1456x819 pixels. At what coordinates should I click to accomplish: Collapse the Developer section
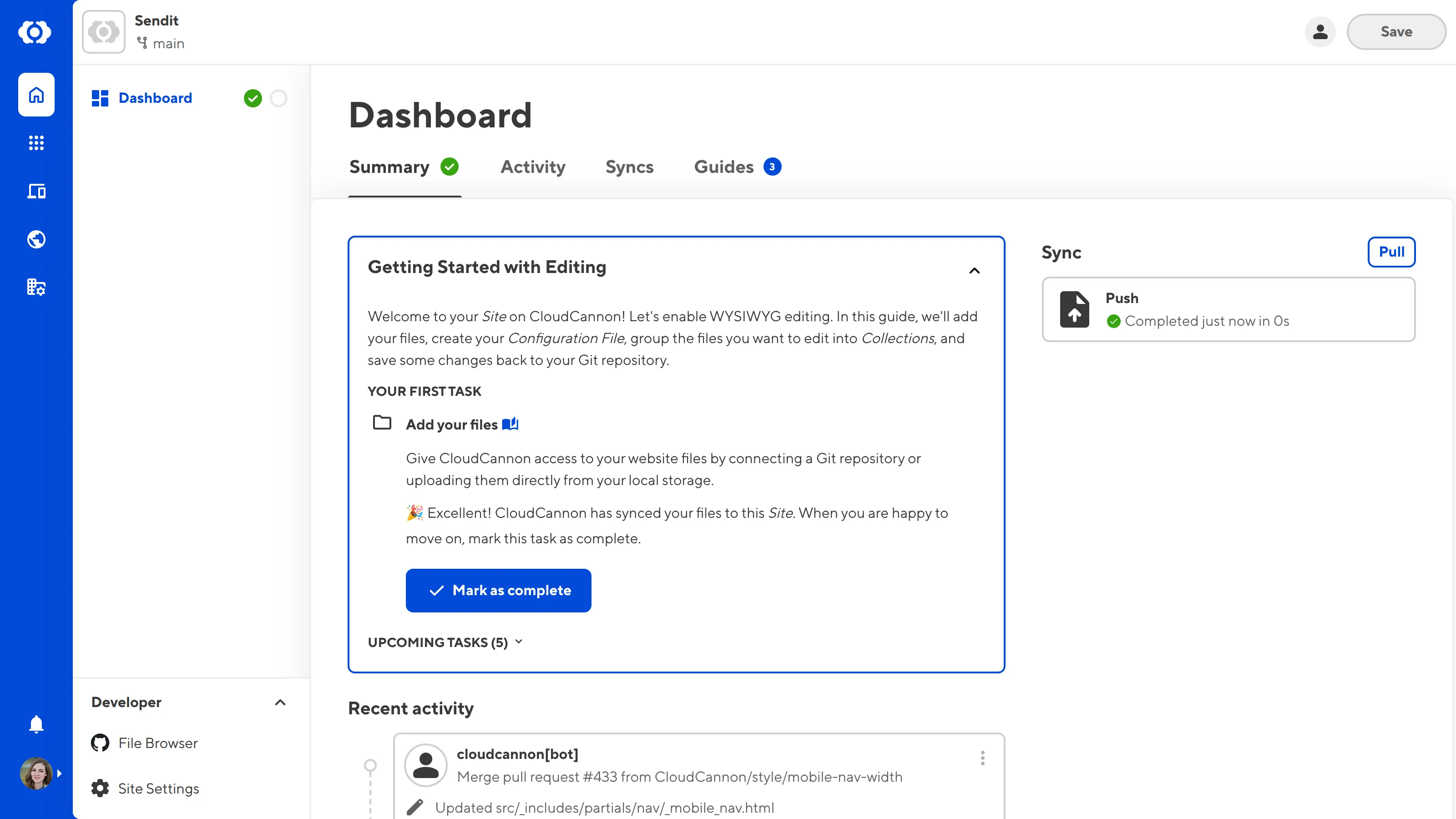coord(280,702)
